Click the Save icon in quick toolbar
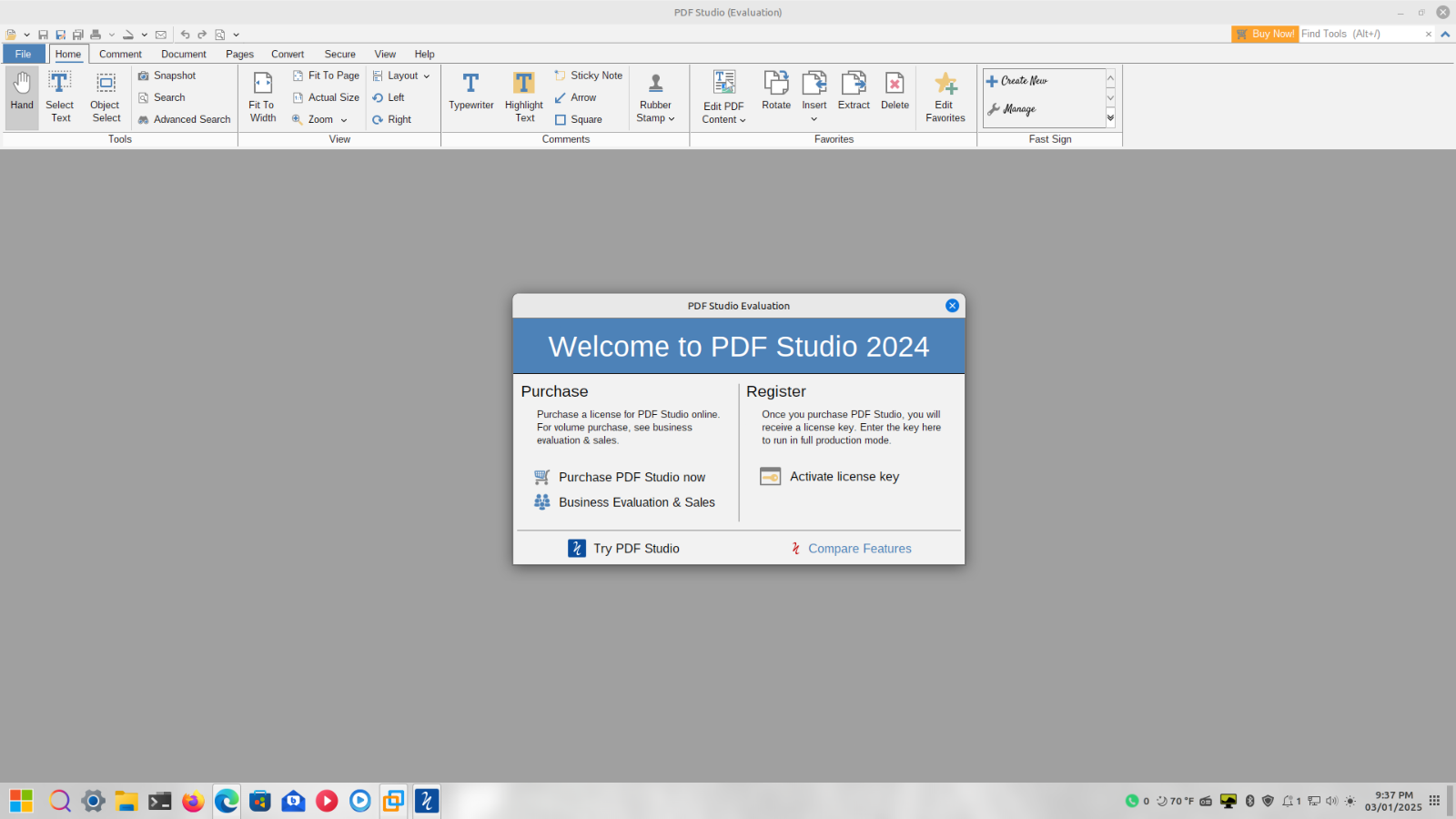1456x819 pixels. [43, 35]
